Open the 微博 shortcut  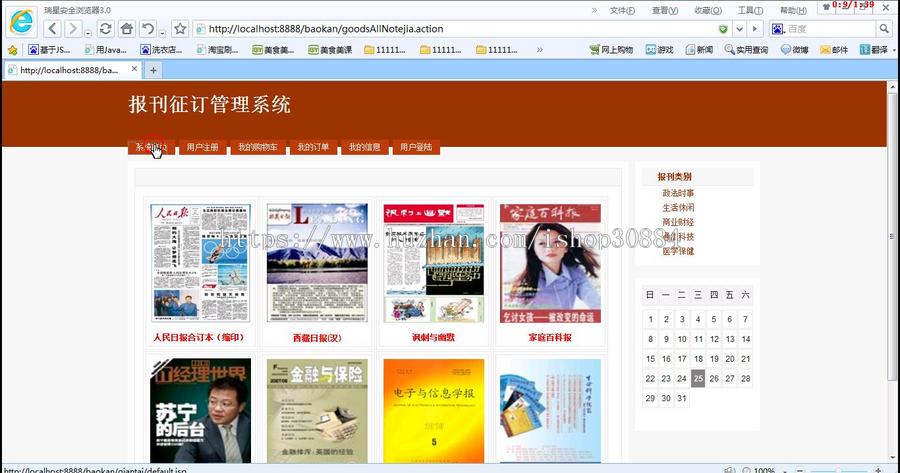tap(794, 50)
